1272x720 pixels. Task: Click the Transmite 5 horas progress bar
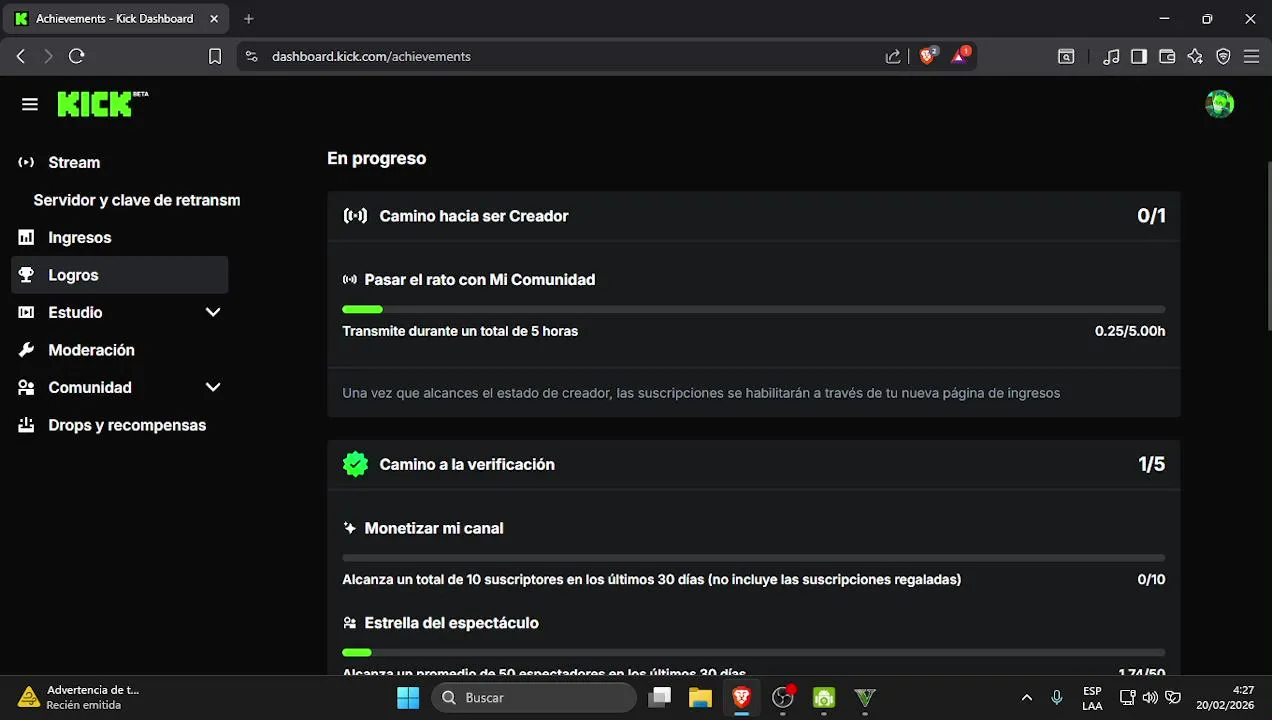point(753,310)
